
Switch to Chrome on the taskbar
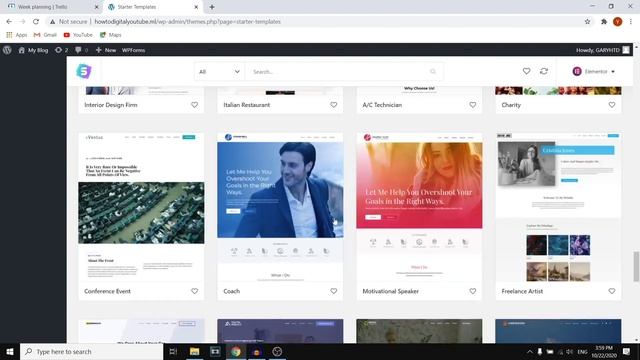click(236, 351)
